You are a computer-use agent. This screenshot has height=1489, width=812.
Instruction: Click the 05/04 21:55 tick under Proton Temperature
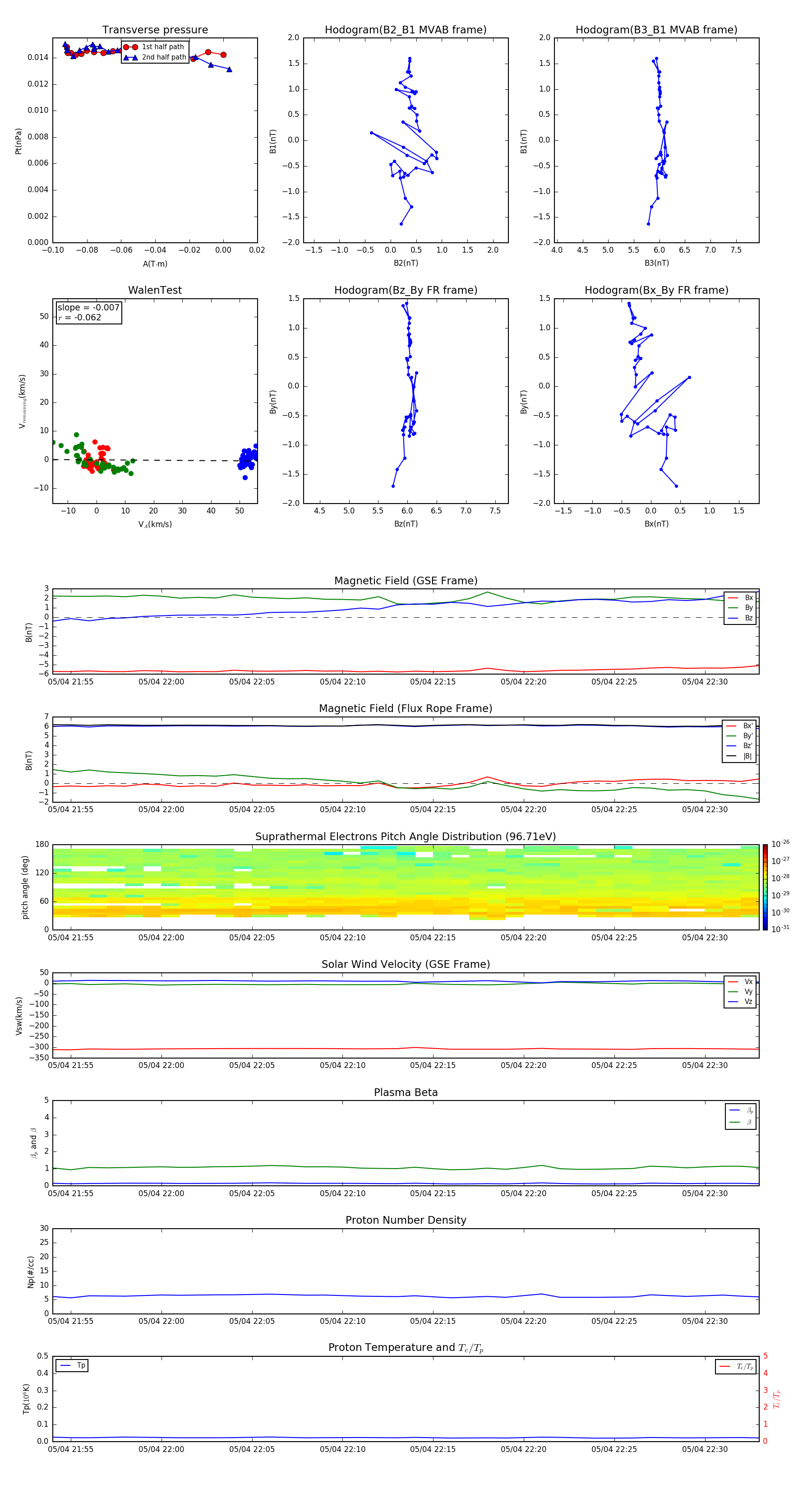[x=70, y=1449]
